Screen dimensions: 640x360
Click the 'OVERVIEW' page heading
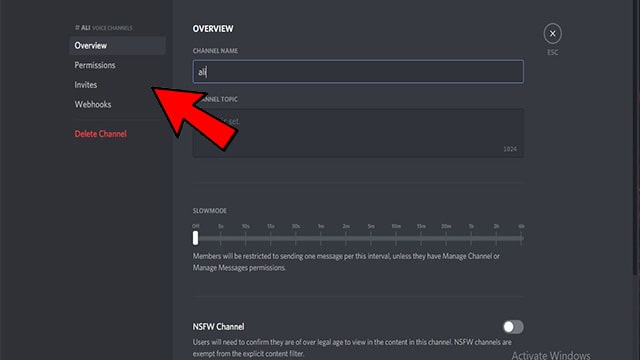(213, 29)
